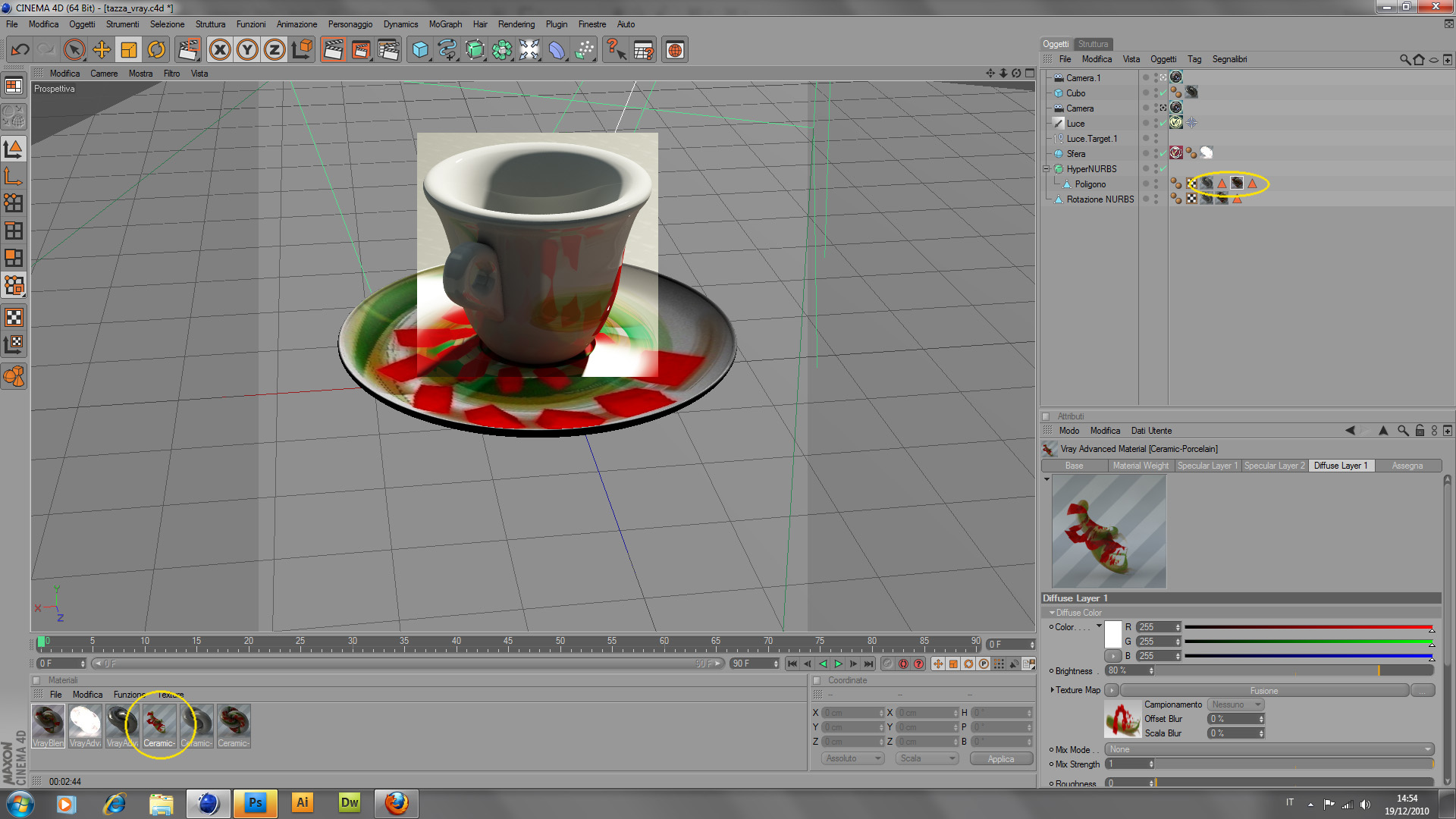Click the Undo arrow icon

coord(20,50)
